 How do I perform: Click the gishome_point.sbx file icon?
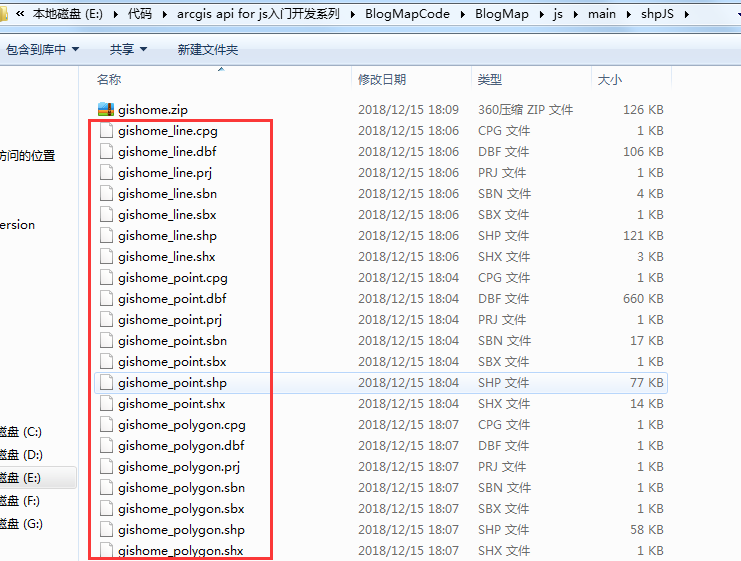point(106,362)
